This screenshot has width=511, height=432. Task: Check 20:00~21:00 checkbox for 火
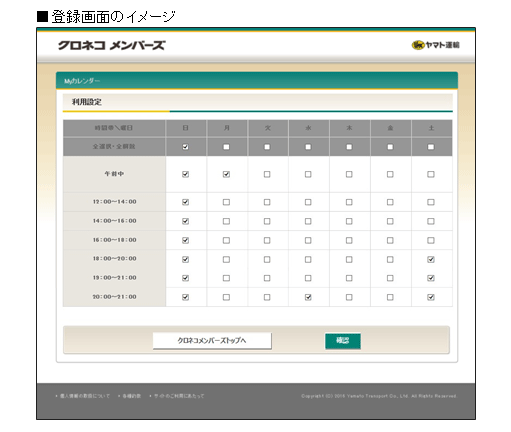click(267, 297)
